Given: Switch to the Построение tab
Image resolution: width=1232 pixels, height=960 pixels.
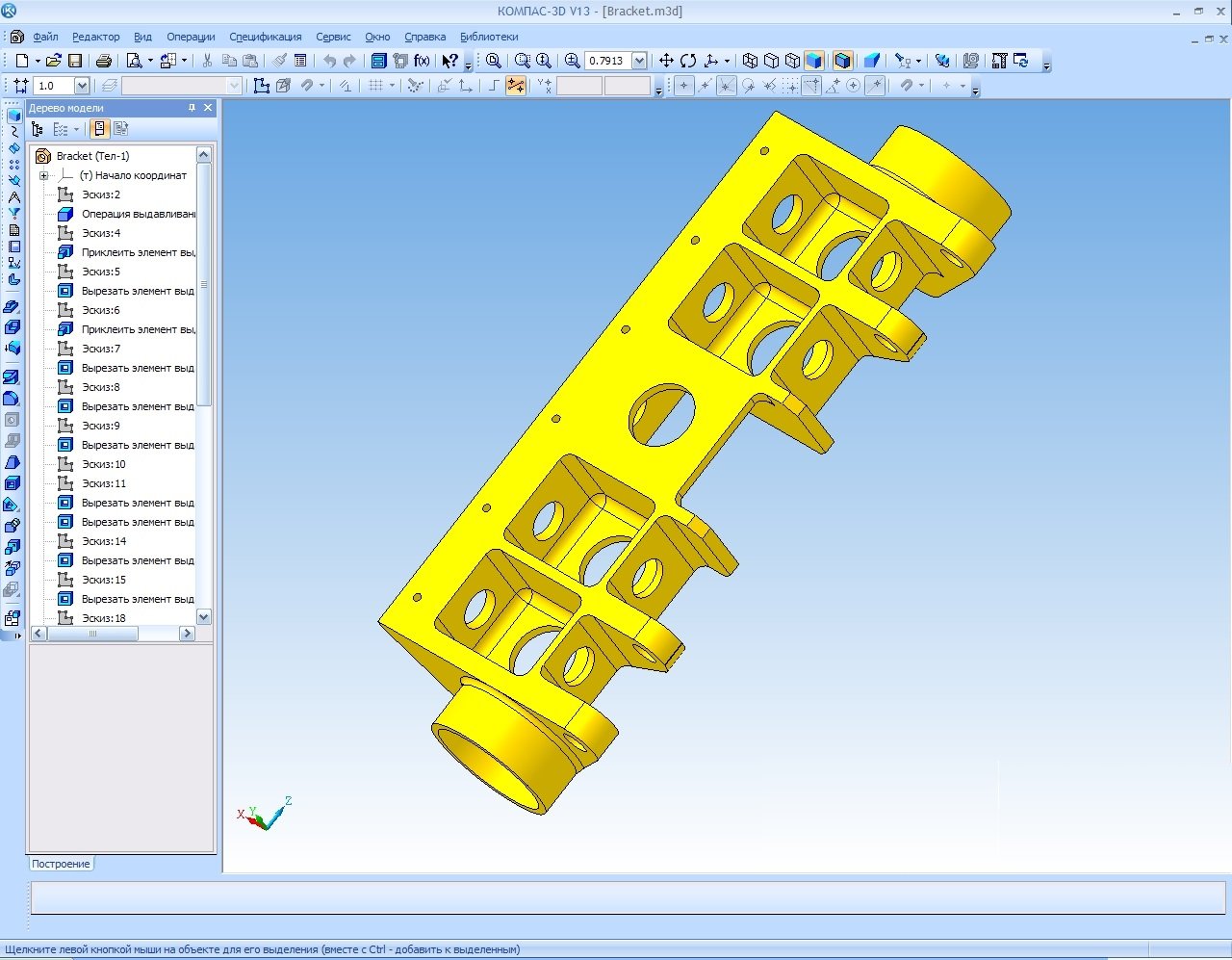Looking at the screenshot, I should tap(61, 864).
